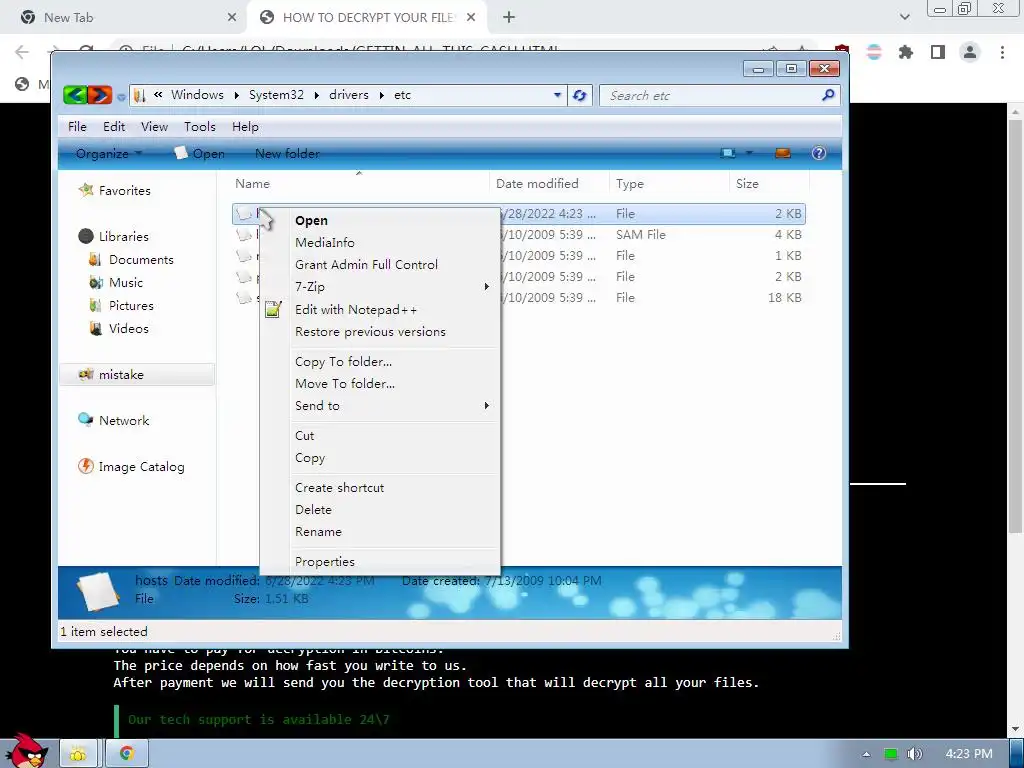
Task: Click Chrome icon in the taskbar
Action: (127, 753)
